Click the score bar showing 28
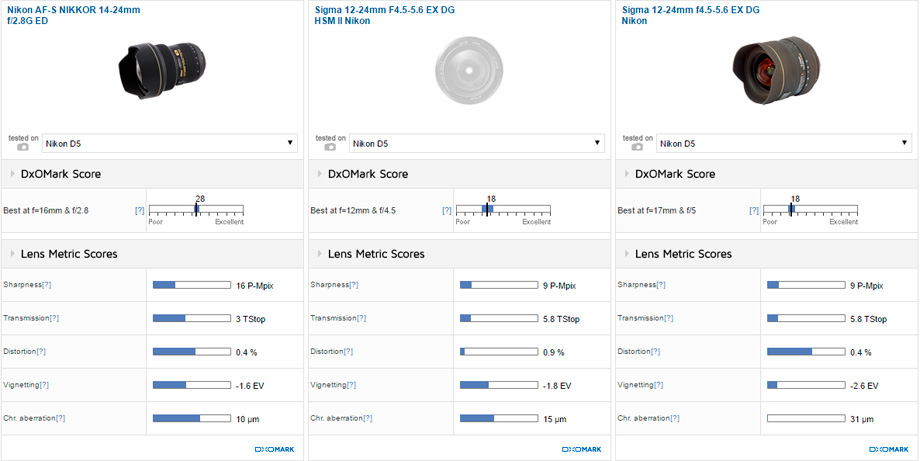 pos(196,209)
